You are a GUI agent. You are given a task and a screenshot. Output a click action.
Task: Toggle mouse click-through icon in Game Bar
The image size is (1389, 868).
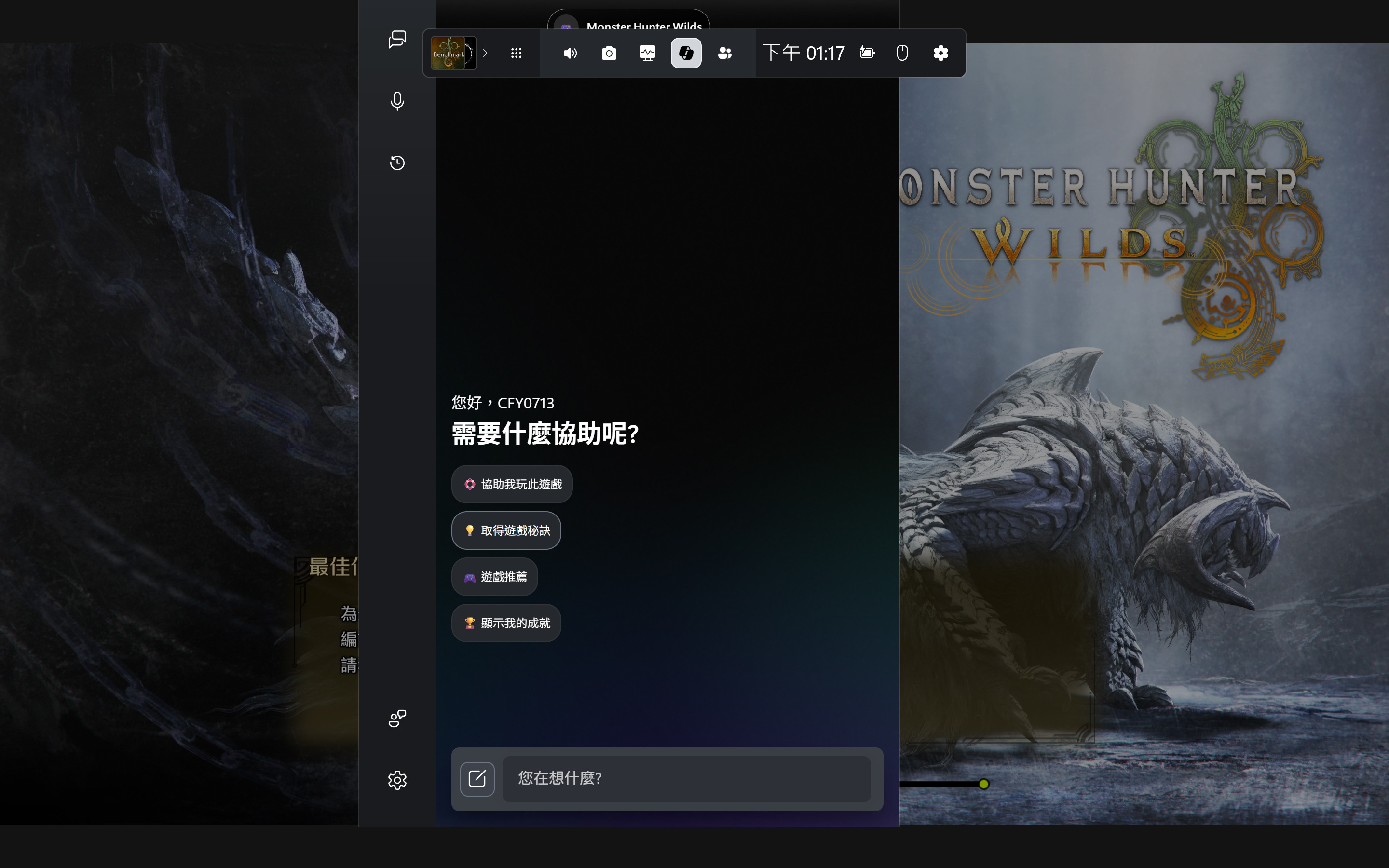coord(902,54)
